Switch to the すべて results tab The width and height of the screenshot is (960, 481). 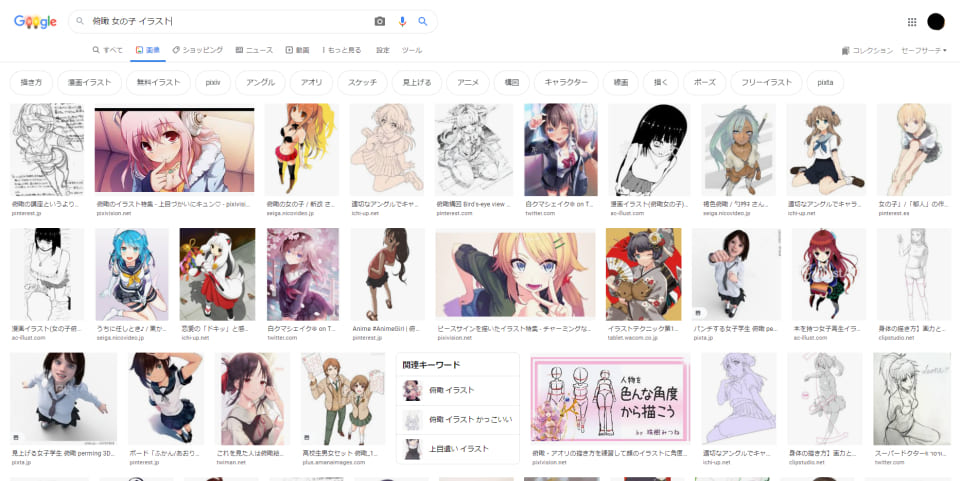click(108, 50)
